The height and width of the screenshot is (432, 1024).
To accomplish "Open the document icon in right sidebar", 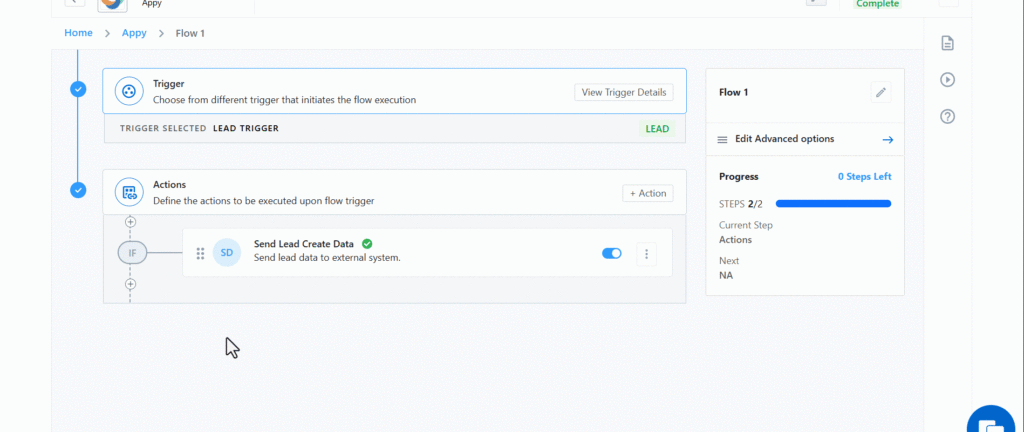I will coord(947,43).
